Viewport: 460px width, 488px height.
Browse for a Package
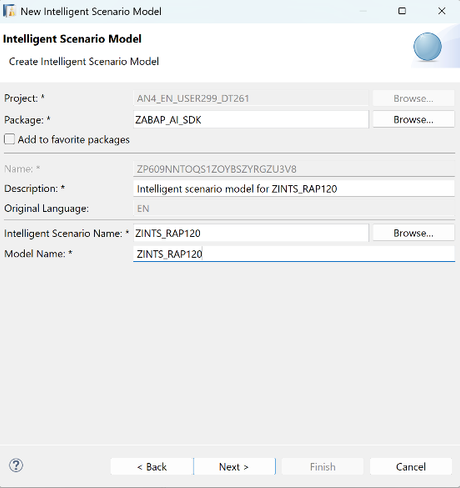tap(413, 119)
